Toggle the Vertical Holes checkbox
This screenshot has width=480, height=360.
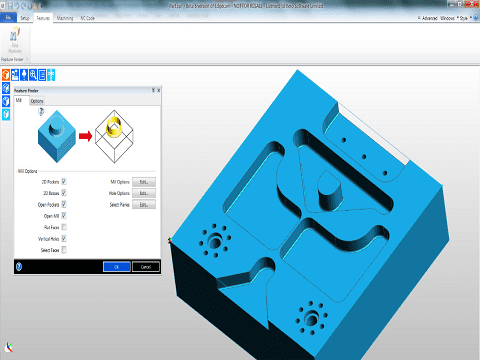click(x=64, y=239)
